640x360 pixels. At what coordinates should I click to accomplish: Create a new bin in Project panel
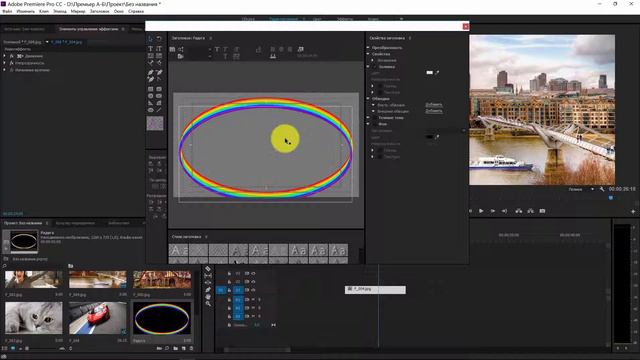pos(176,349)
